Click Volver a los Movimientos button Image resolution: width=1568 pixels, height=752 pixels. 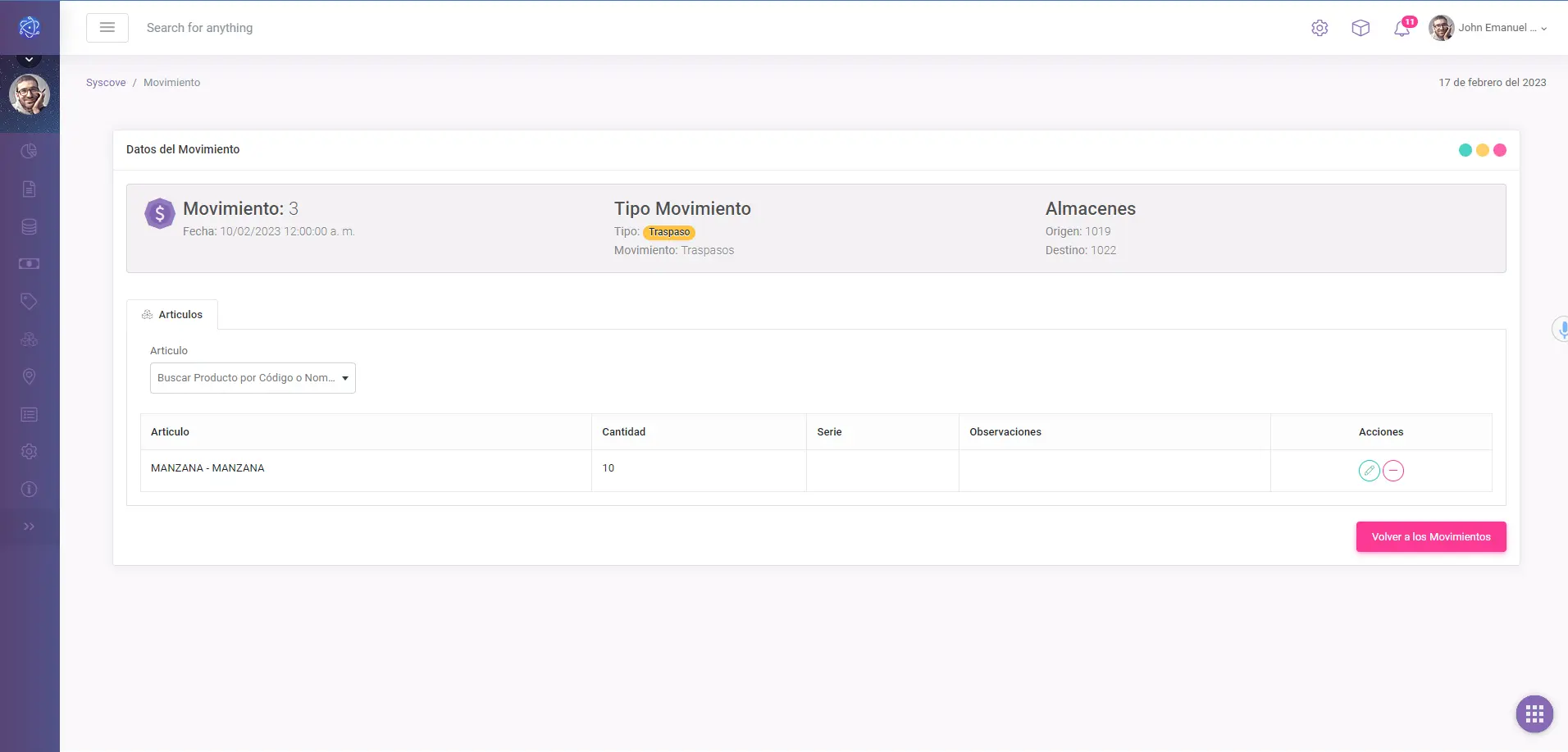pyautogui.click(x=1430, y=537)
